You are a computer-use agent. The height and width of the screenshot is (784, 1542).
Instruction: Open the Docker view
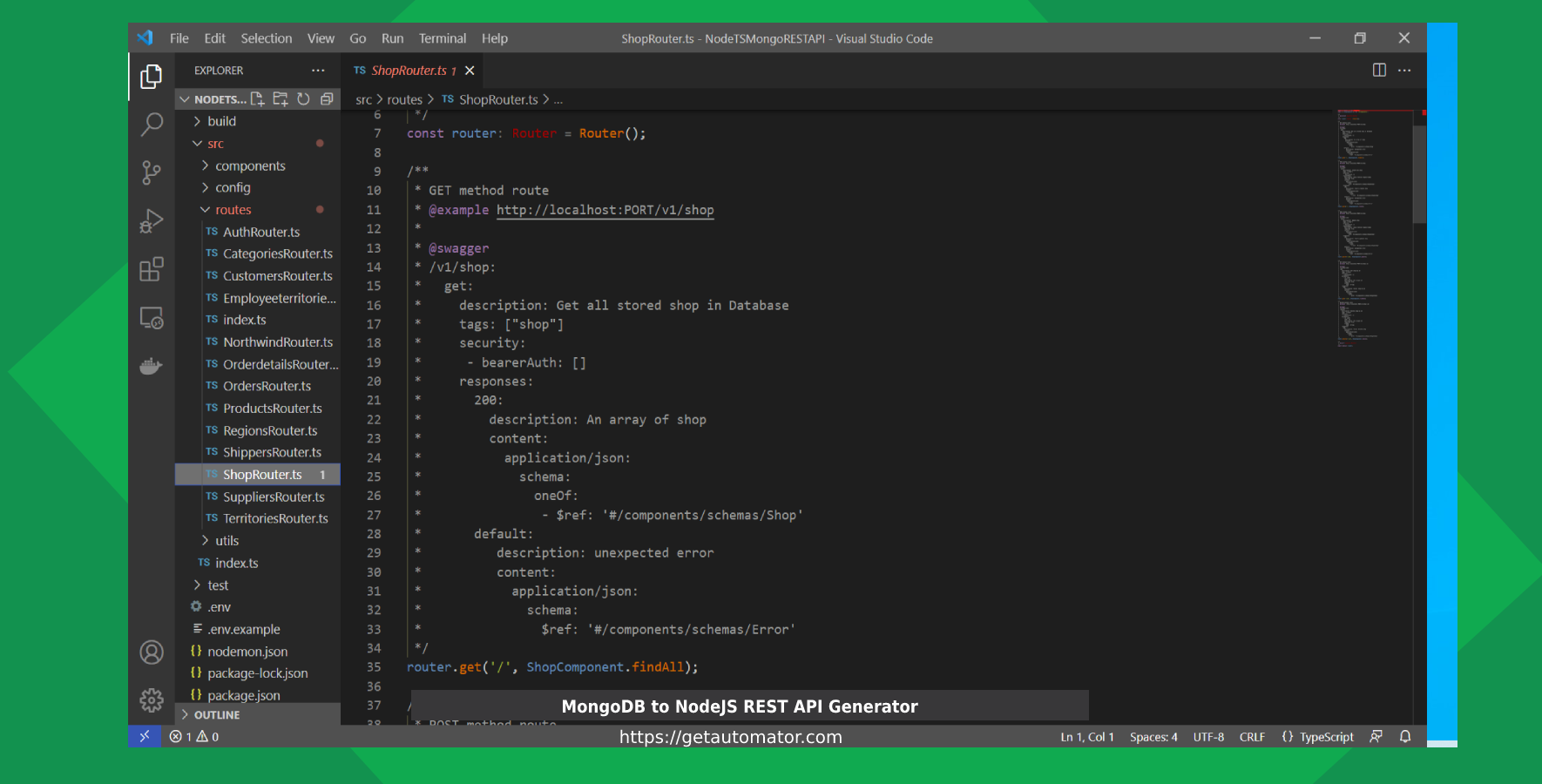[x=152, y=366]
